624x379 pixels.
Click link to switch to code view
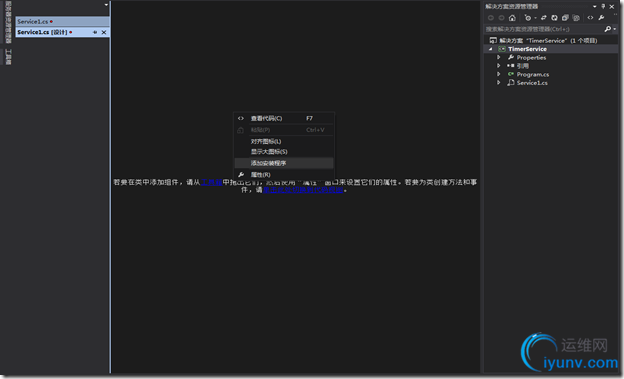pos(303,190)
